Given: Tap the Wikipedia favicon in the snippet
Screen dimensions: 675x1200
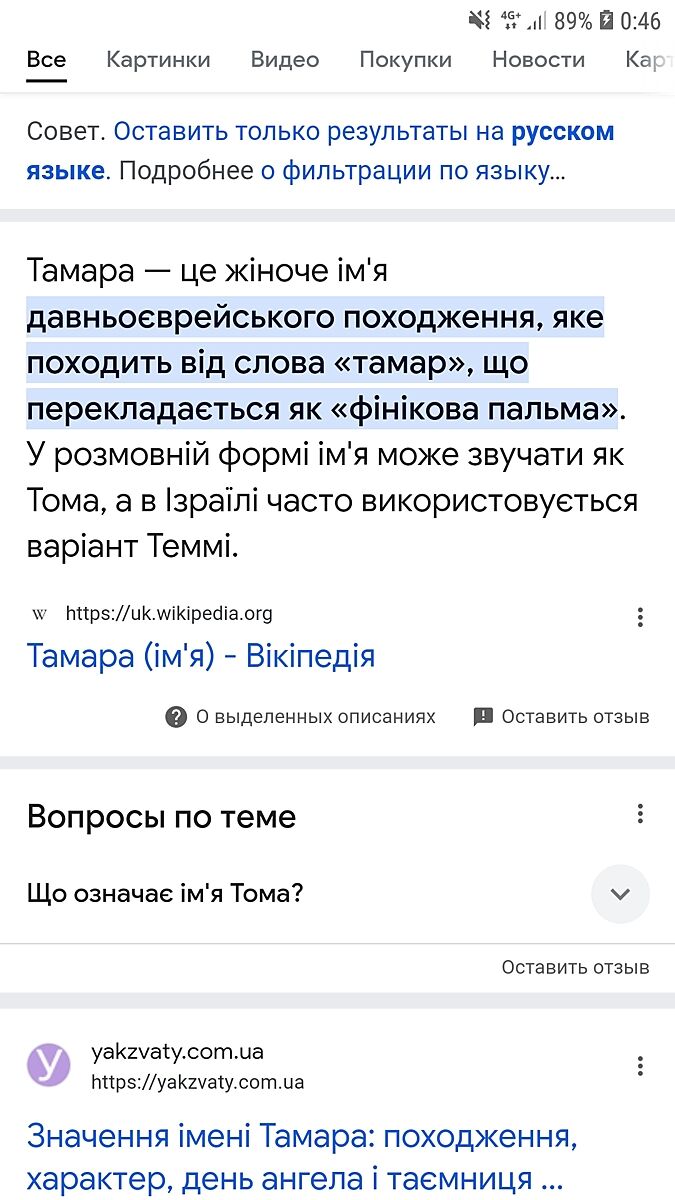Looking at the screenshot, I should (x=40, y=614).
